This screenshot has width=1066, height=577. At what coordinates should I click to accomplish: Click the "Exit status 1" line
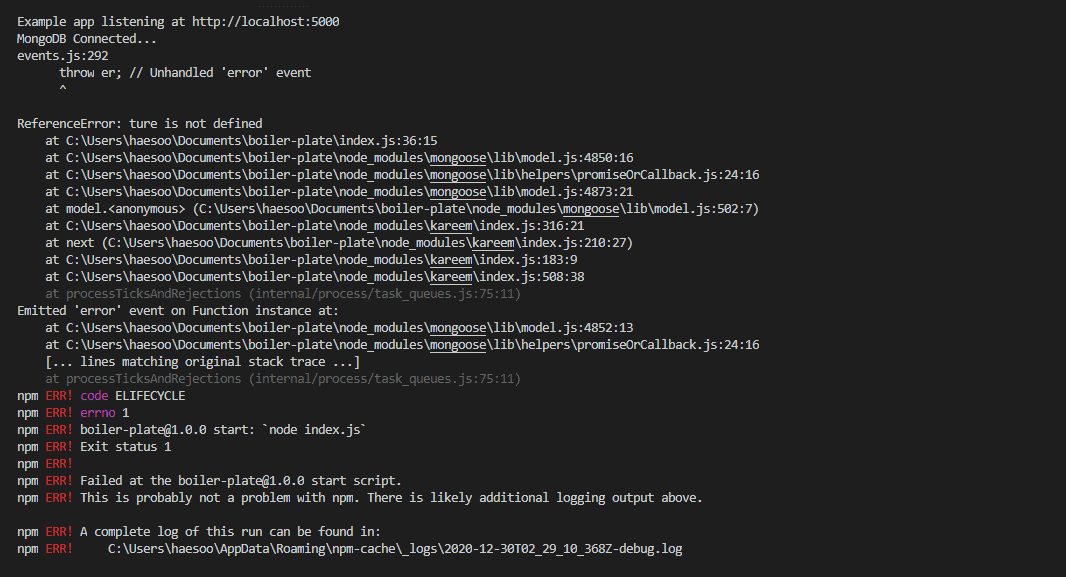[125, 446]
